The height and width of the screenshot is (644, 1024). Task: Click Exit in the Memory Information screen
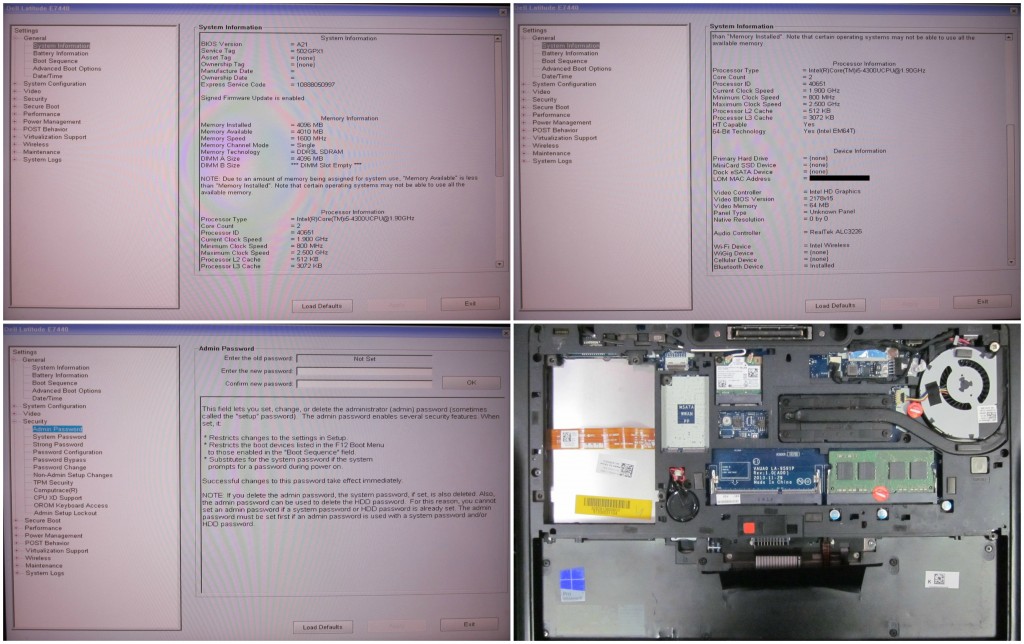click(470, 304)
